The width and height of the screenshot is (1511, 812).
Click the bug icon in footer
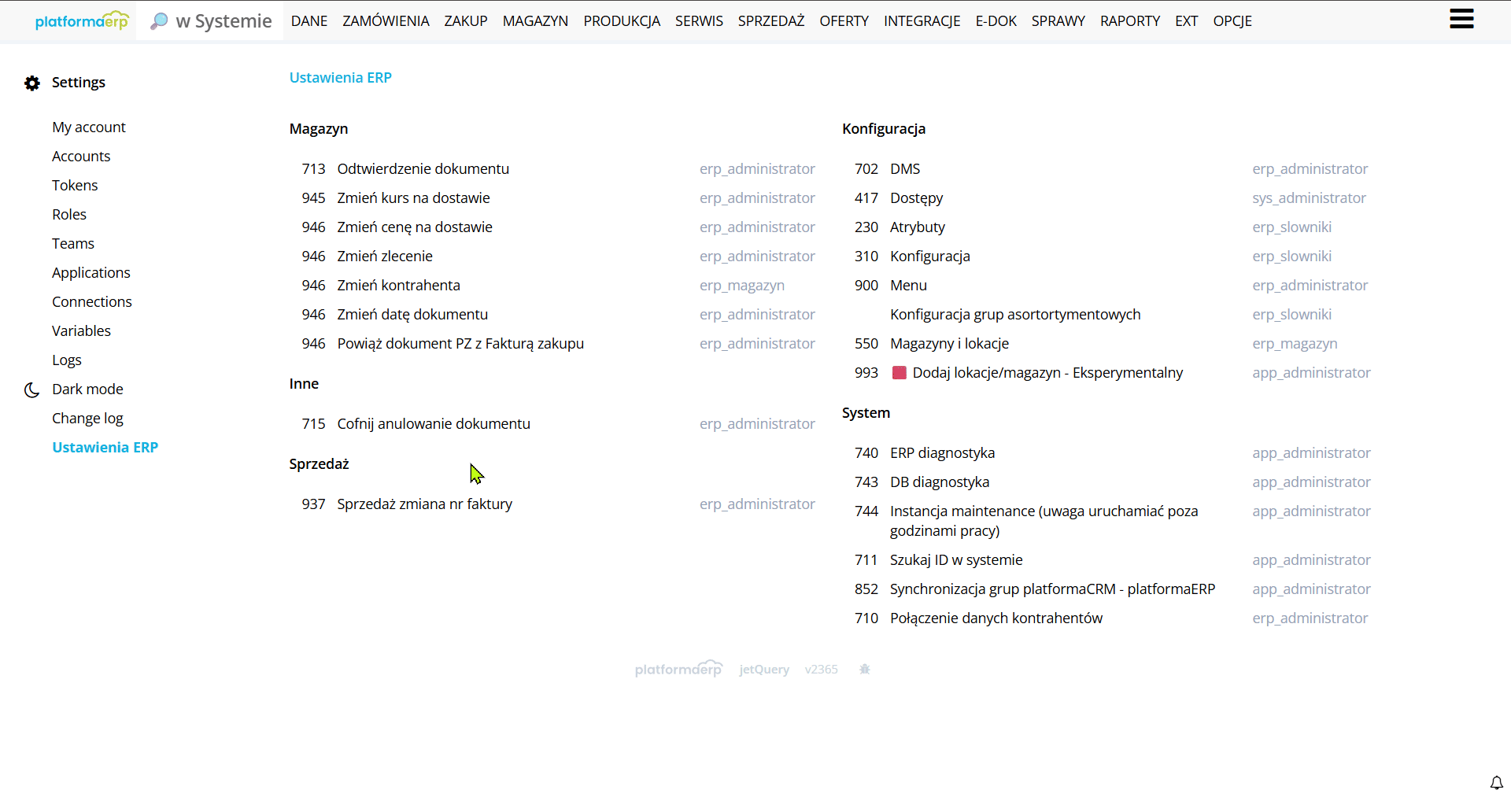click(x=864, y=670)
